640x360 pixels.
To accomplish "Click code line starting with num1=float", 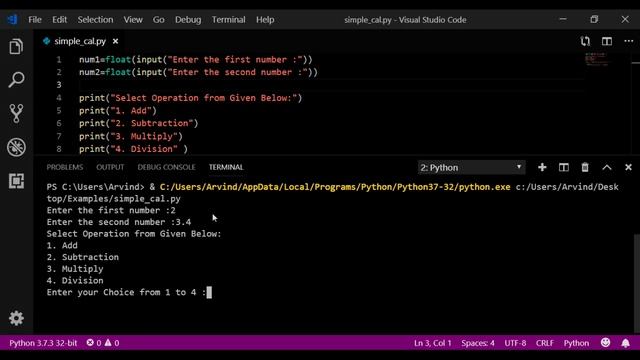I will tap(196, 60).
